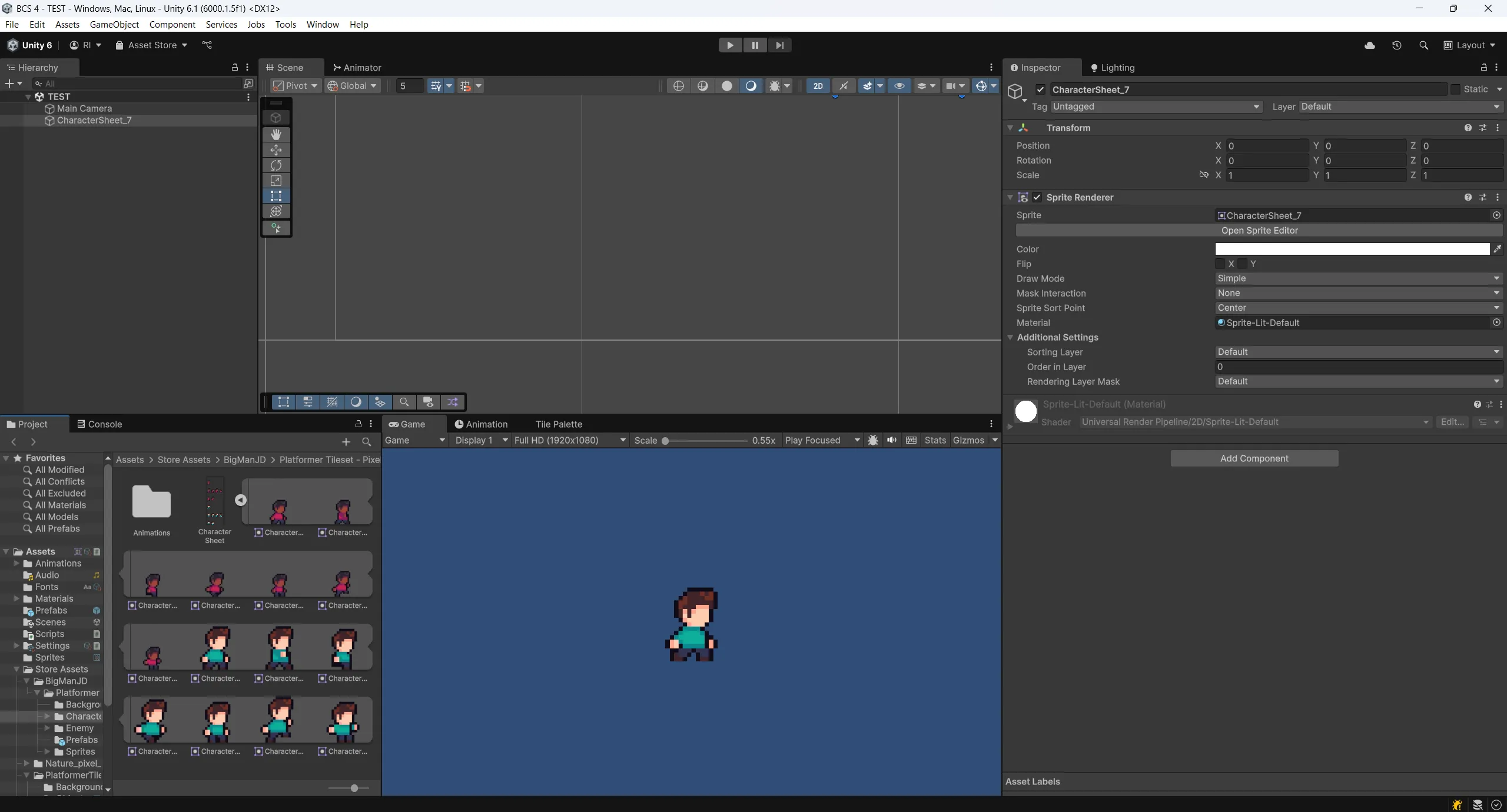Image resolution: width=1507 pixels, height=812 pixels.
Task: Toggle scene visibility eye icon
Action: click(x=899, y=86)
